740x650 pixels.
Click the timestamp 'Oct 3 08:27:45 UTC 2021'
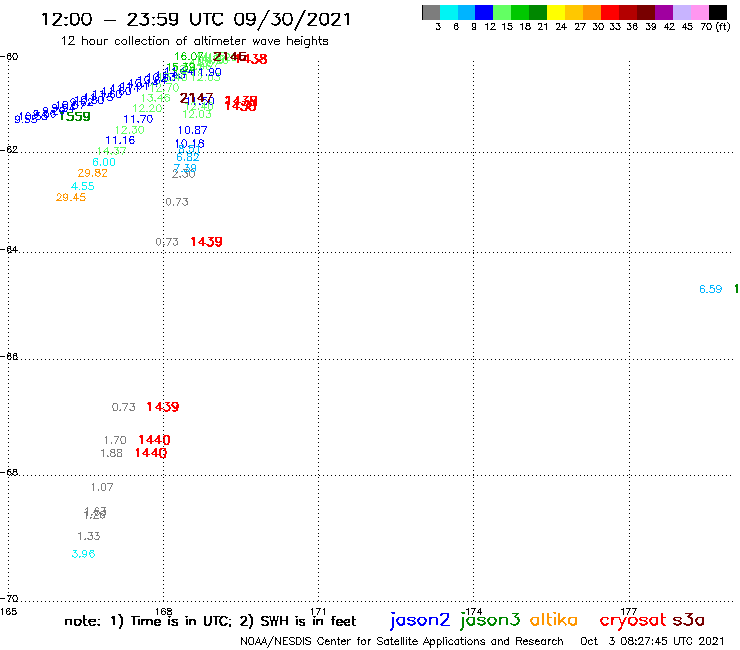click(652, 642)
